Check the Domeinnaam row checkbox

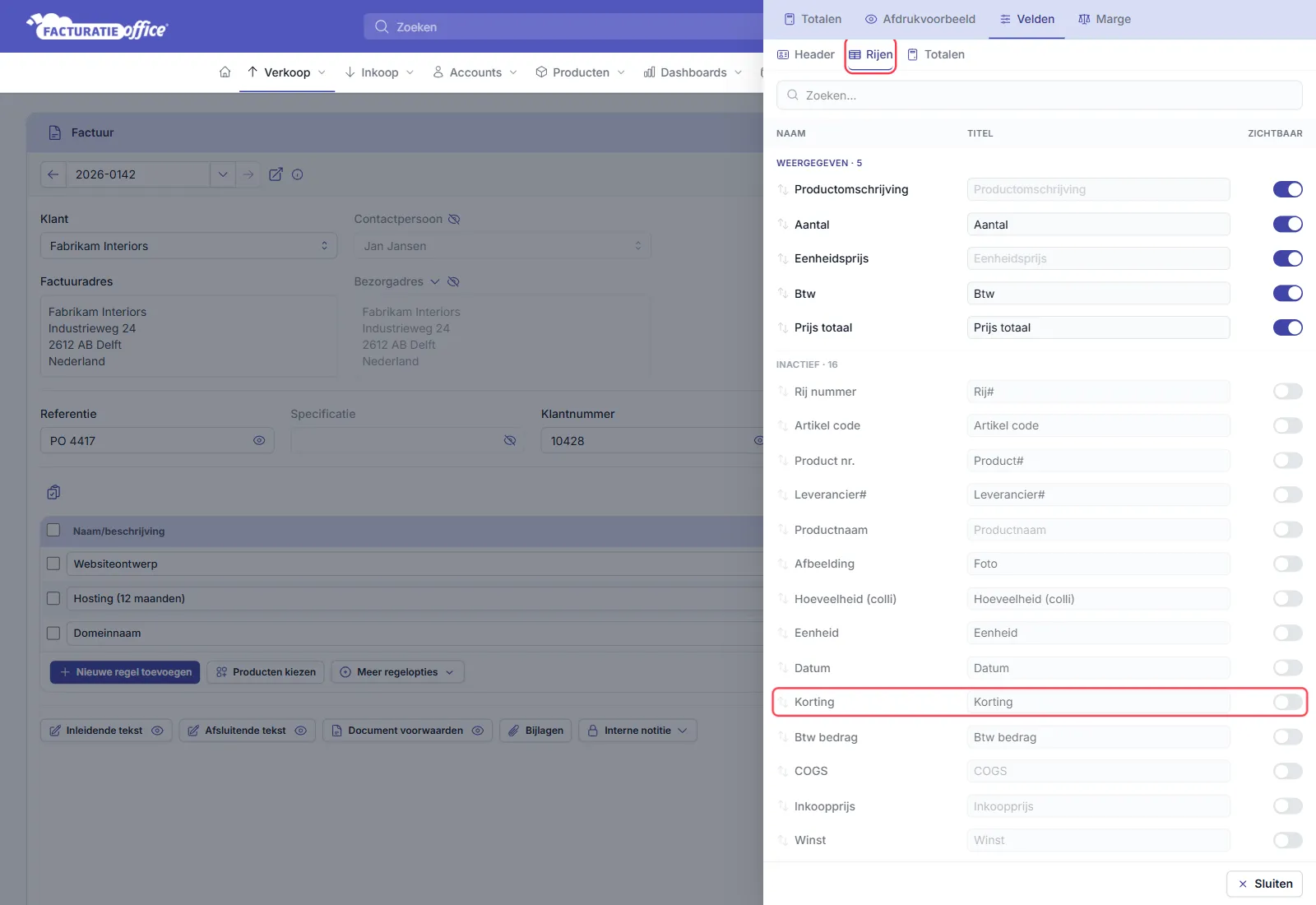coord(53,633)
